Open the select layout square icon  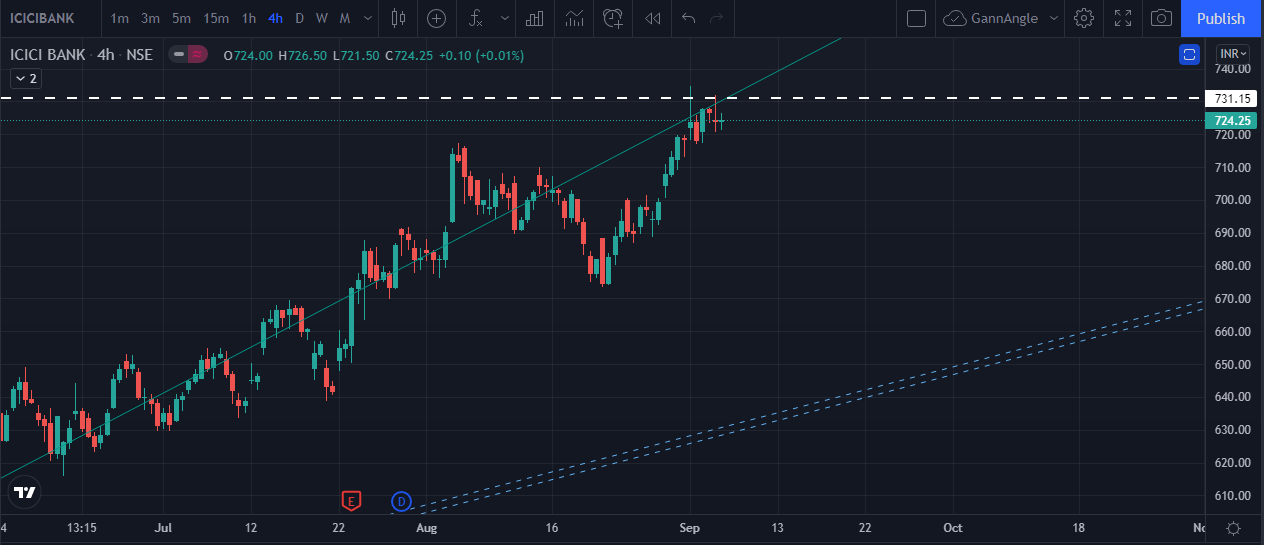[916, 18]
